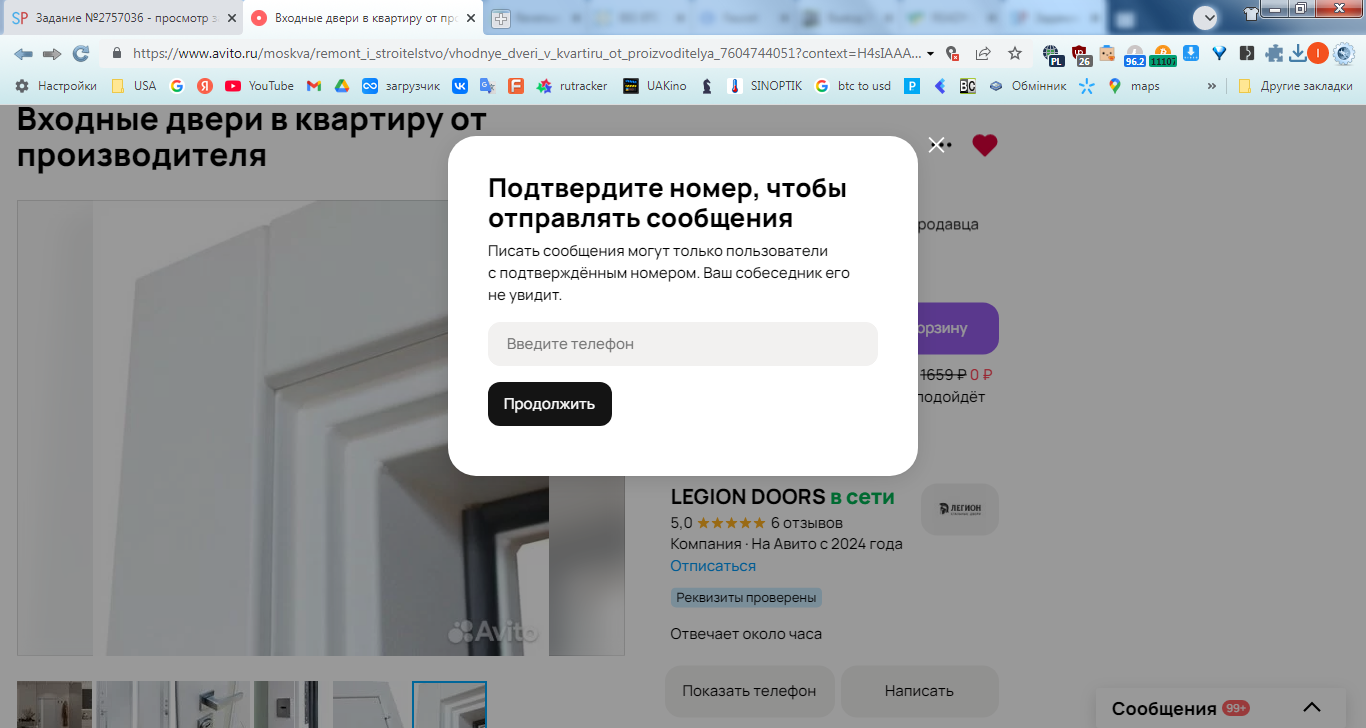Open the 'maps' bookmark
The width and height of the screenshot is (1366, 728).
point(1134,86)
